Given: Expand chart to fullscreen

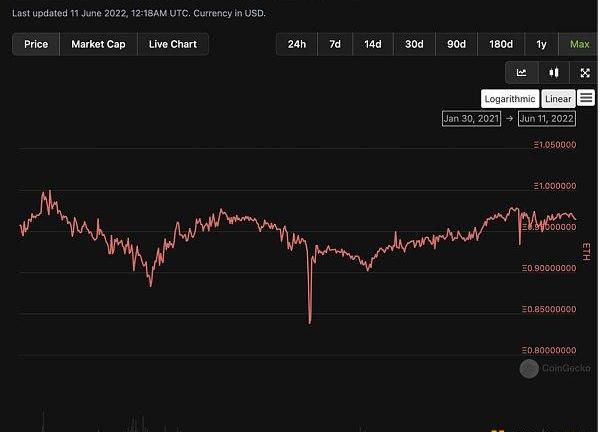Looking at the screenshot, I should [584, 73].
